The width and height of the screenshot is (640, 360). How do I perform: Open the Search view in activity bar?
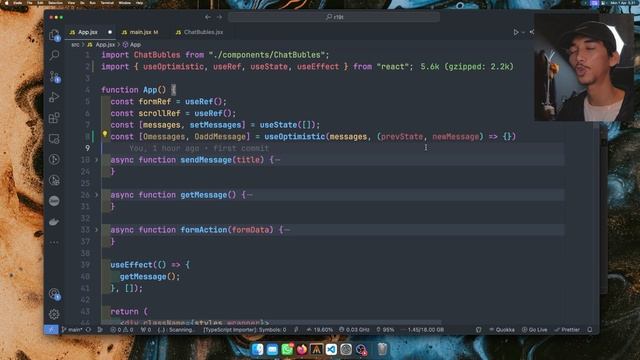pos(54,55)
